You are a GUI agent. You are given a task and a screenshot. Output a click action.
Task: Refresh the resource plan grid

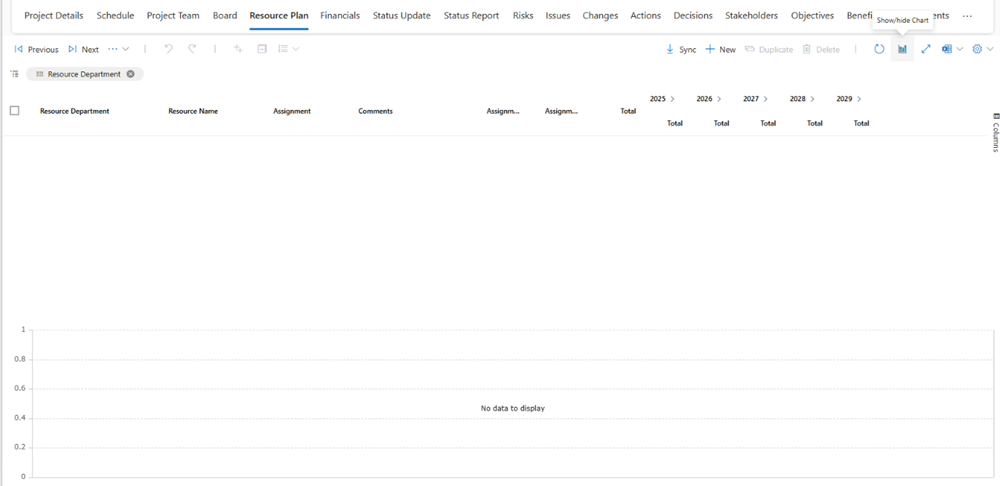click(879, 49)
